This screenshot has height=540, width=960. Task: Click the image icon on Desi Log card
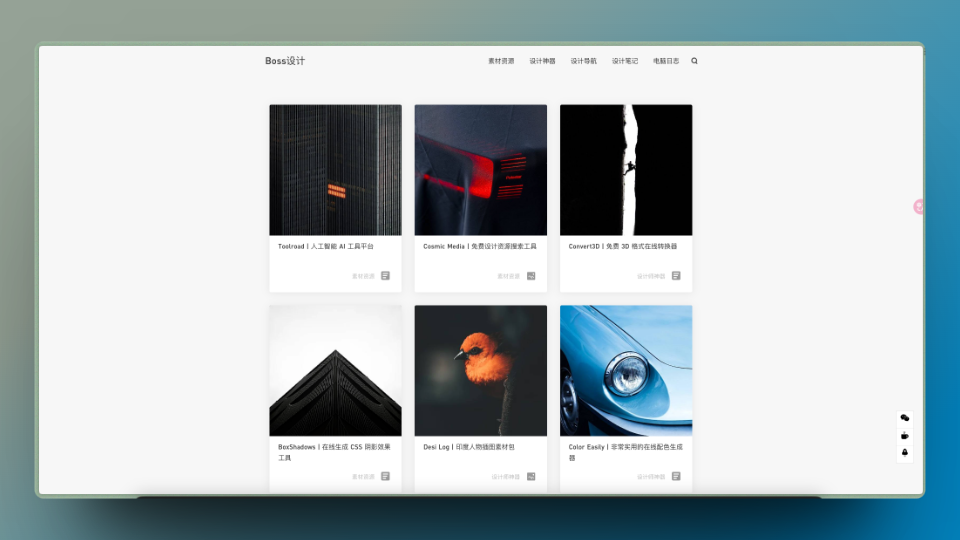click(x=531, y=477)
